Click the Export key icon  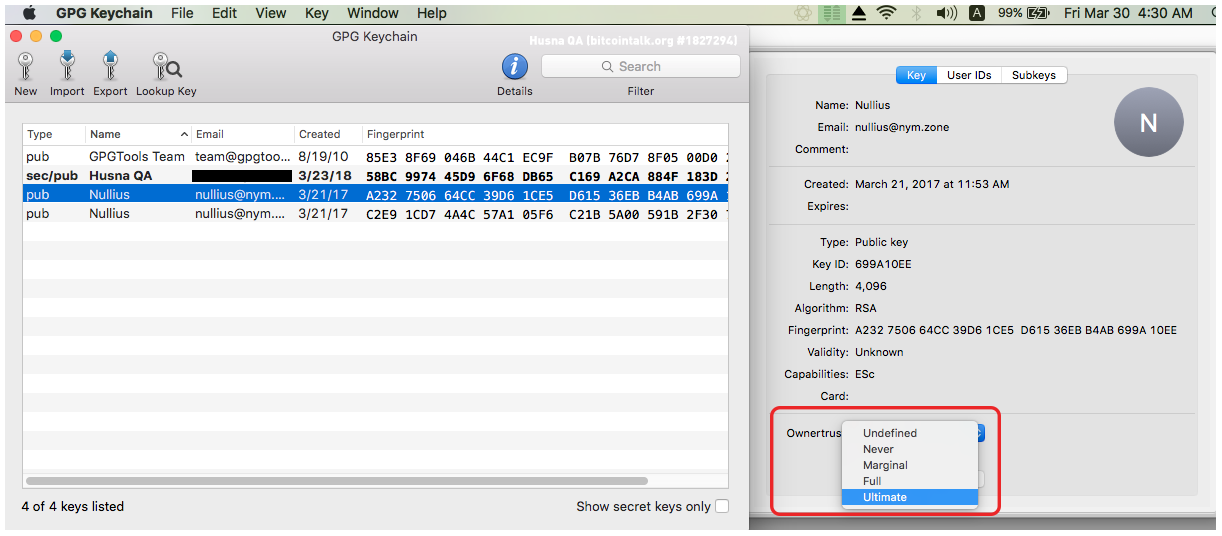(x=110, y=66)
